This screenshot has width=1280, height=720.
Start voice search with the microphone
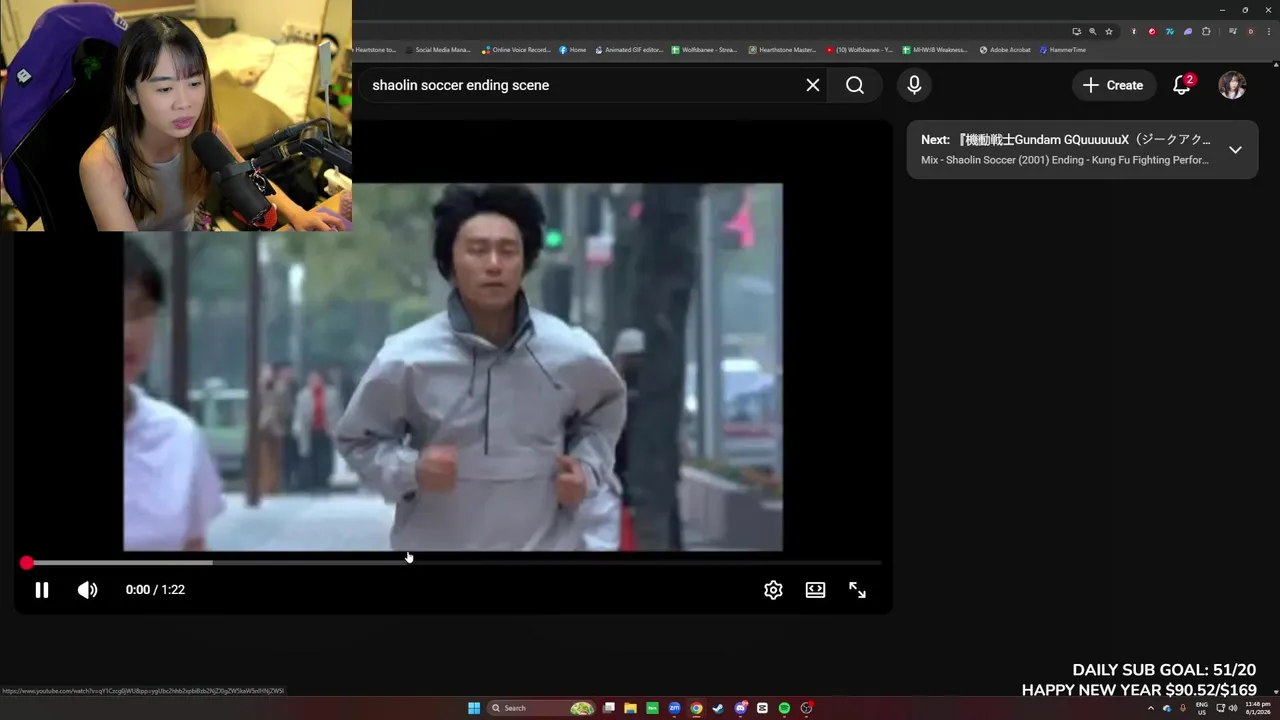pyautogui.click(x=914, y=85)
